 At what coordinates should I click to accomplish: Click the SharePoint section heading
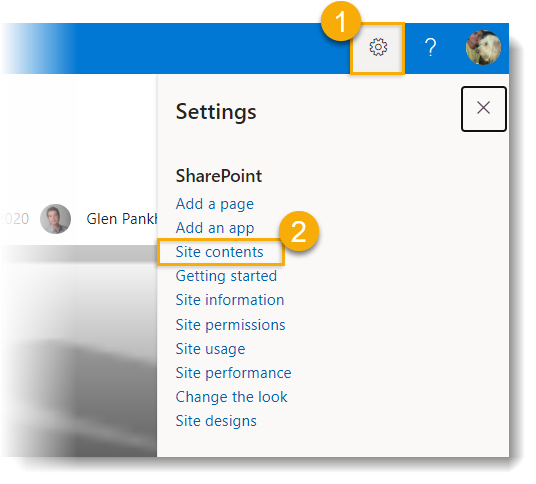click(219, 176)
